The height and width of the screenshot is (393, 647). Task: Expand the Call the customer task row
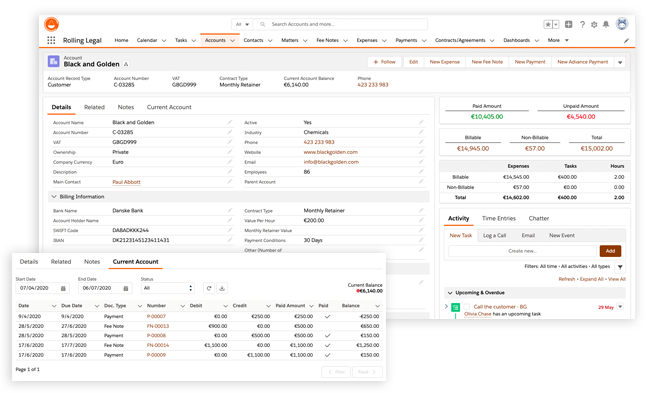(446, 306)
